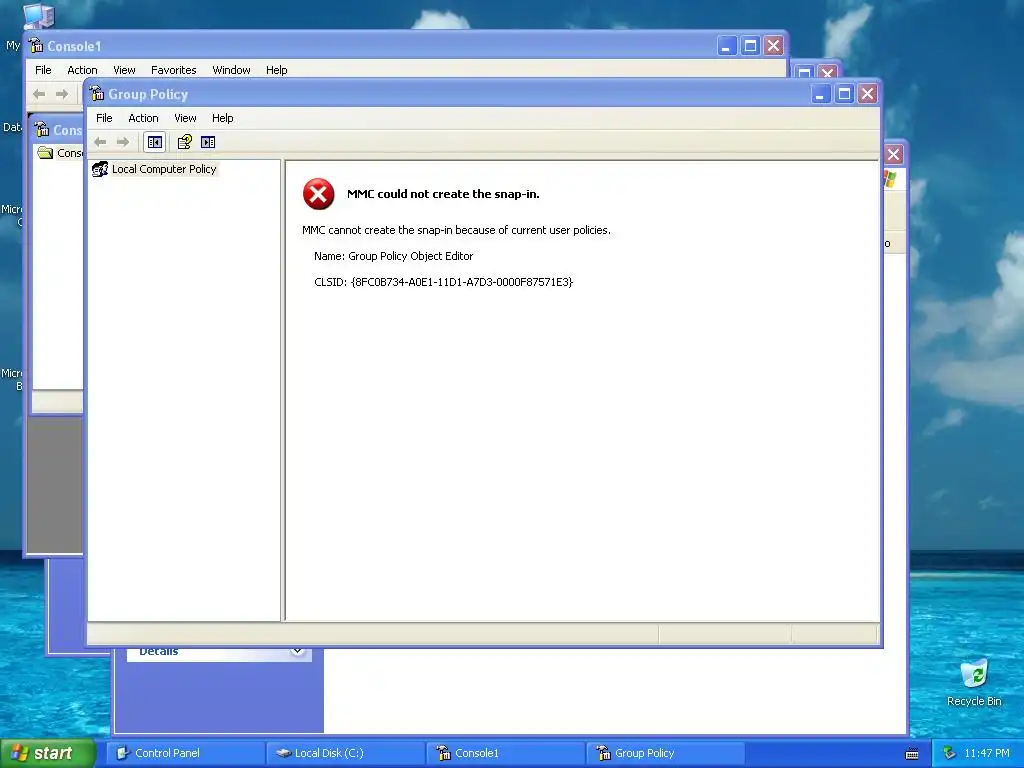Image resolution: width=1024 pixels, height=768 pixels.
Task: Click the My Computer desktop icon
Action: coord(38,16)
